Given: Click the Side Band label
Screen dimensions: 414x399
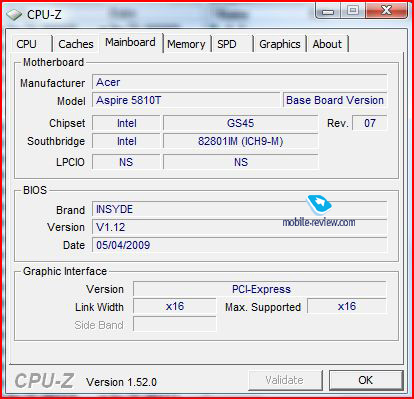Looking at the screenshot, I should pos(99,325).
